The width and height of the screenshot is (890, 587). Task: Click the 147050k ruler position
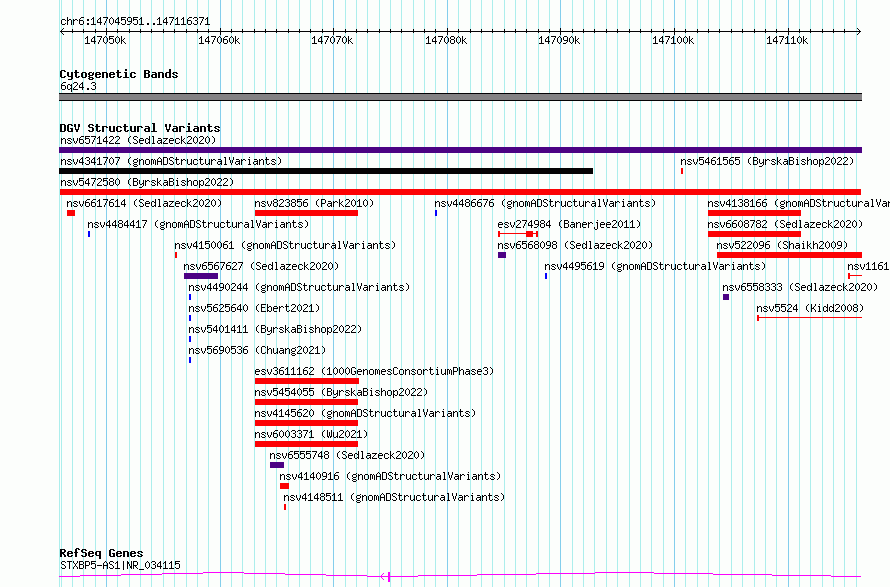tap(105, 40)
